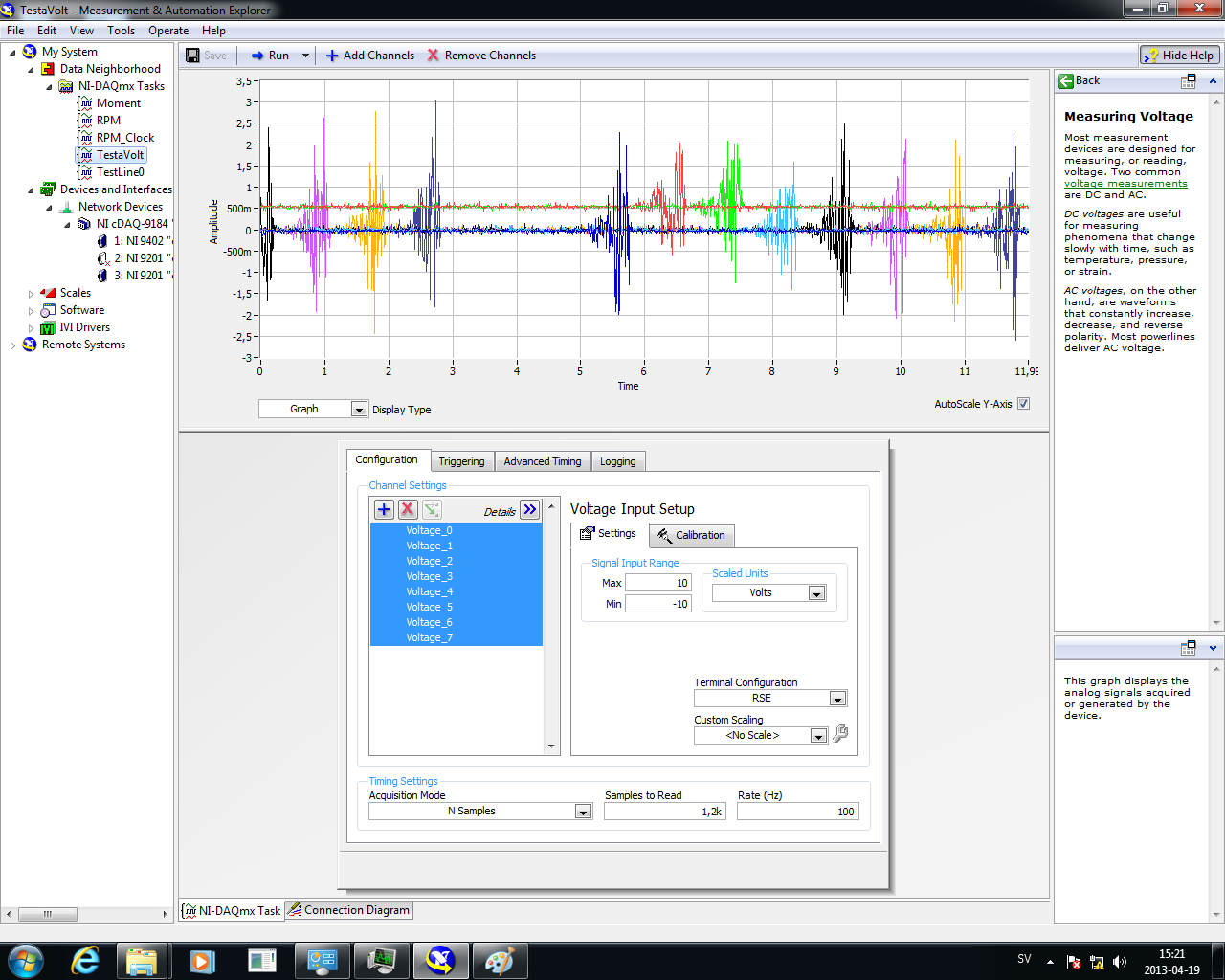Select Voltage_3 in channel list
Viewport: 1225px width, 980px height.
point(457,576)
